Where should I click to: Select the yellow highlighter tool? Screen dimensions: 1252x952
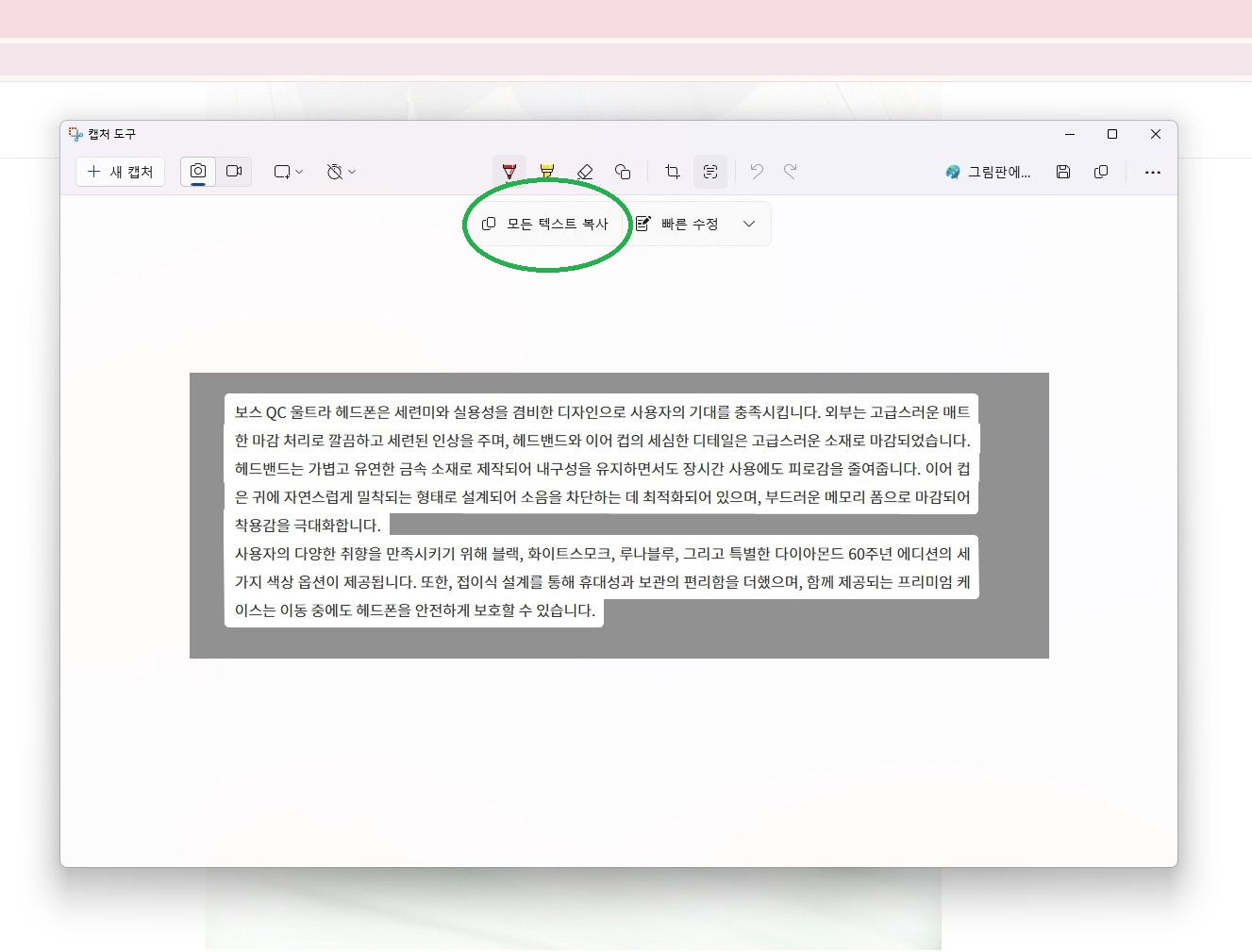[x=547, y=172]
